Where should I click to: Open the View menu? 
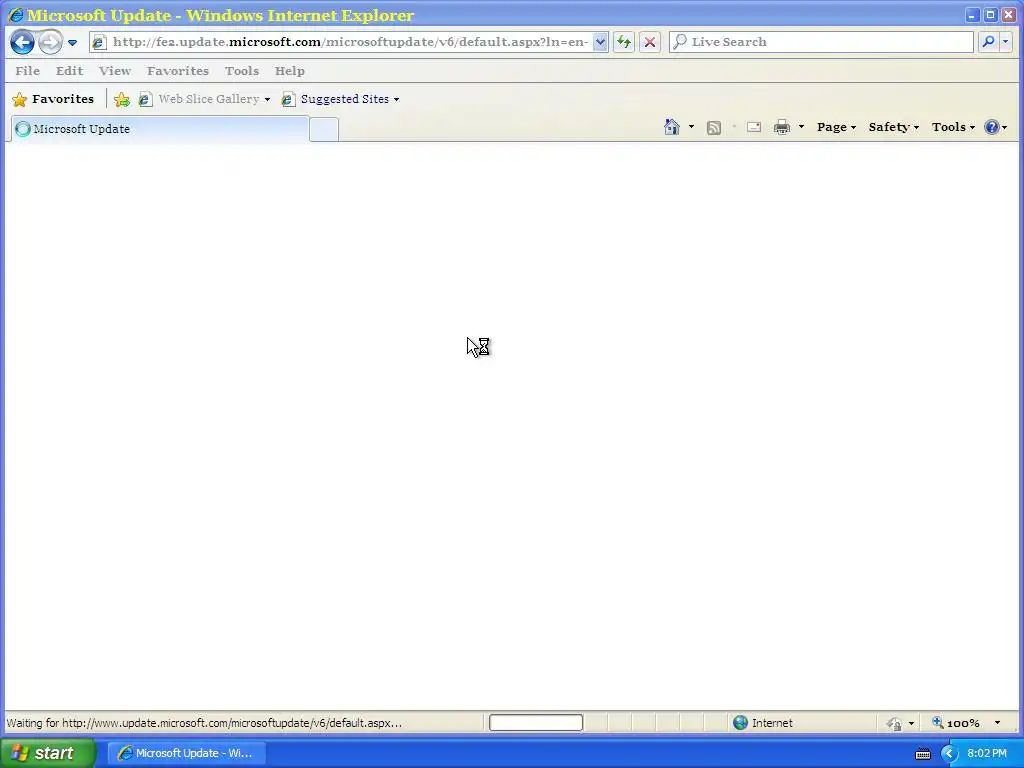[115, 71]
